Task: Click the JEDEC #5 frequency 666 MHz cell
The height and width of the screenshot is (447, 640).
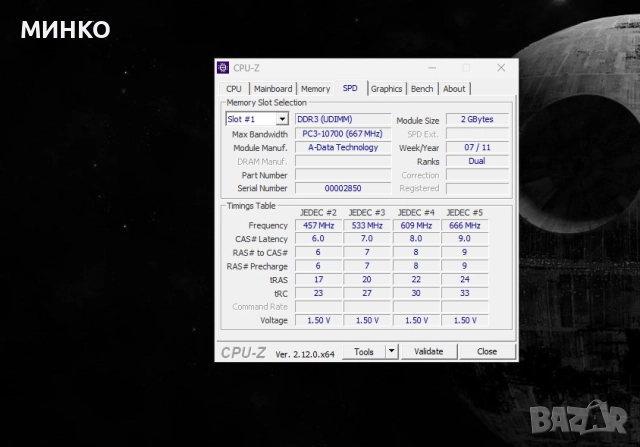Action: tap(466, 226)
